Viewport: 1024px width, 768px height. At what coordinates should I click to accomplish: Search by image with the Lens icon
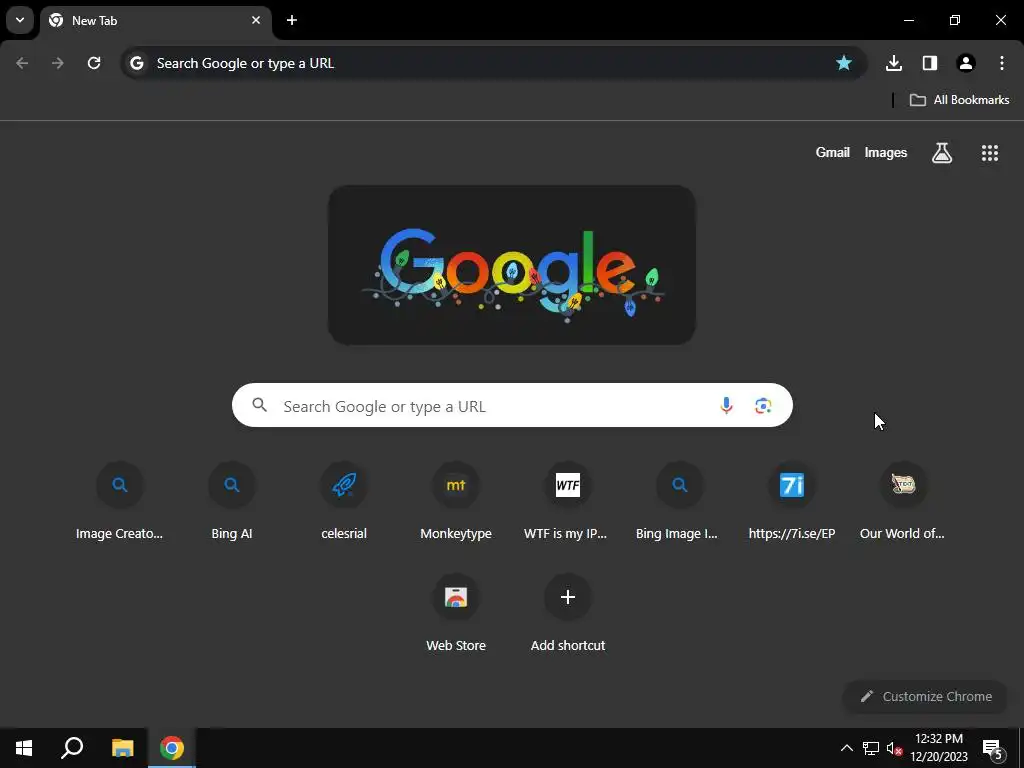pyautogui.click(x=763, y=406)
